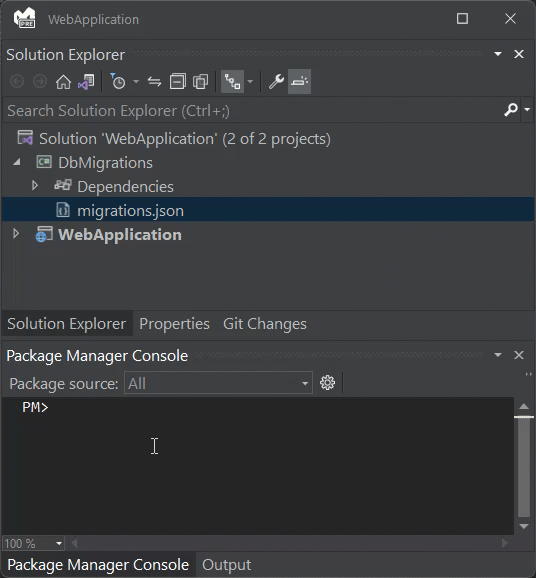The width and height of the screenshot is (536, 578).
Task: Switch to the Git Changes tab
Action: click(x=265, y=324)
